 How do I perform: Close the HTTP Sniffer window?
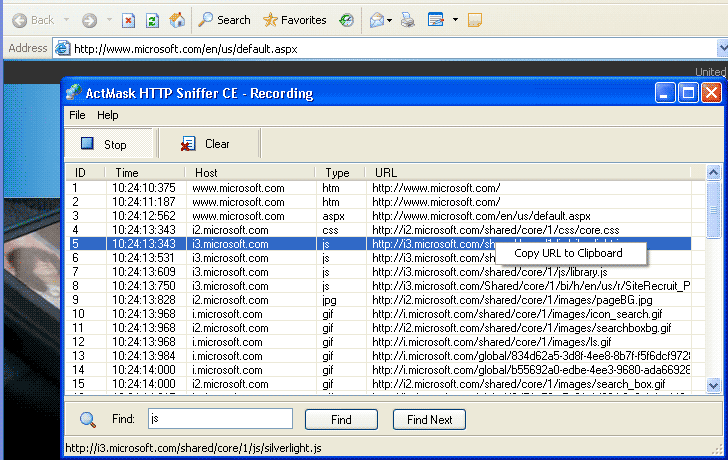click(711, 93)
